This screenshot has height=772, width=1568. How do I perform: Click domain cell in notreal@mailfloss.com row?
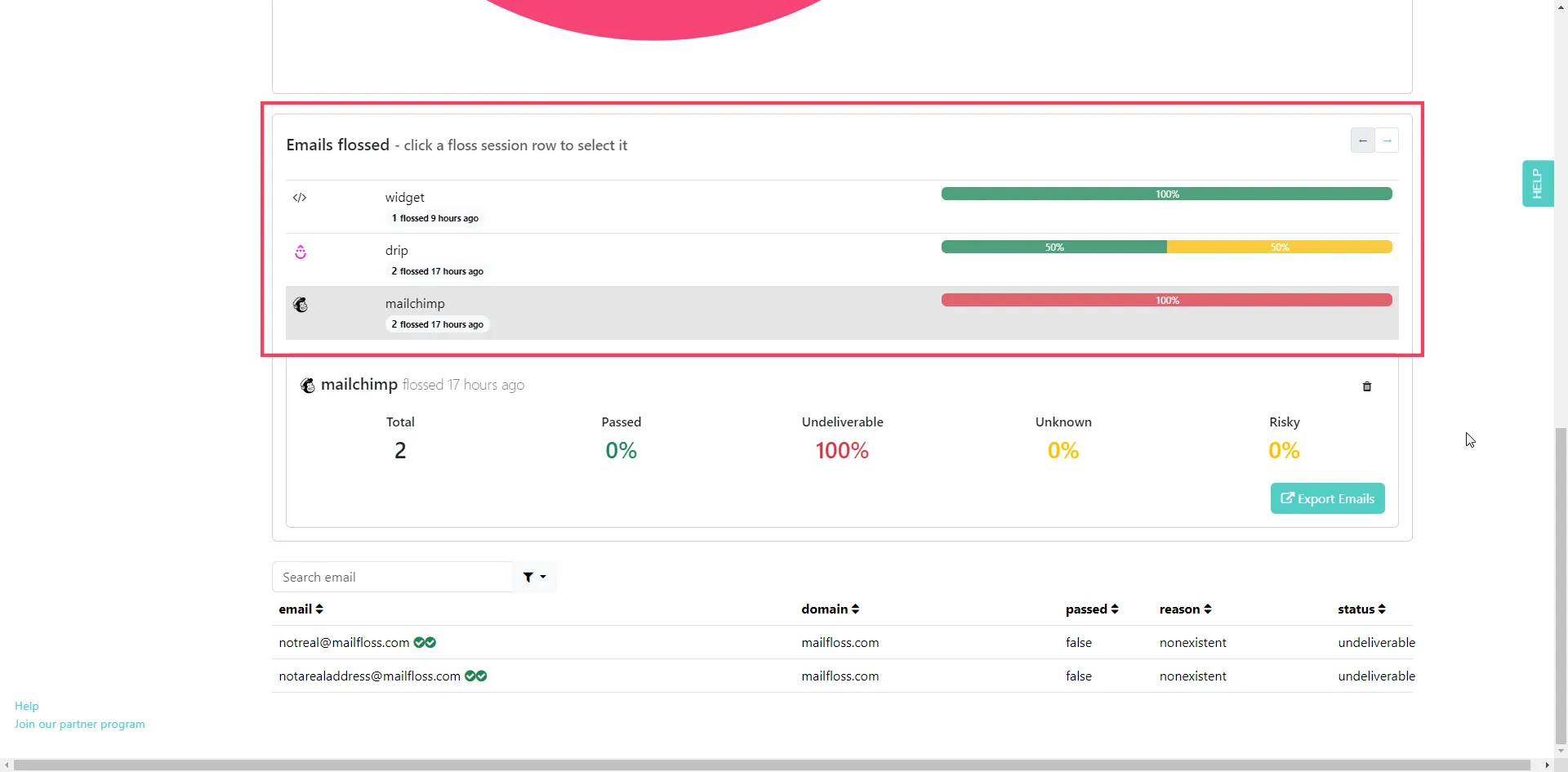[x=840, y=643]
